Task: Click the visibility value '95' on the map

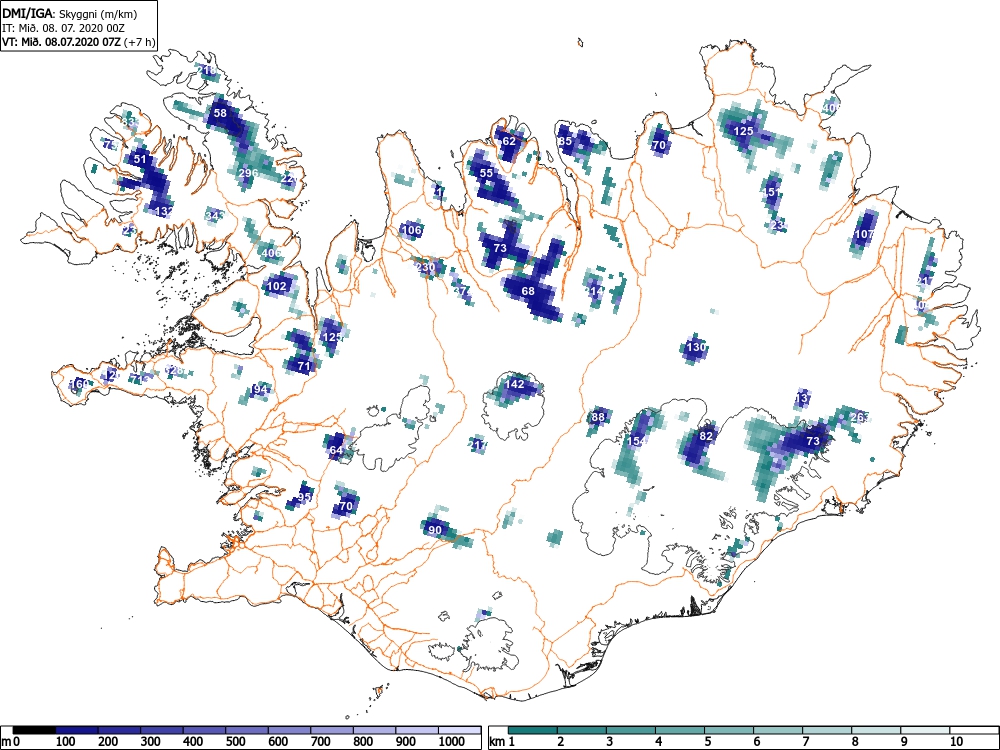Action: [304, 497]
